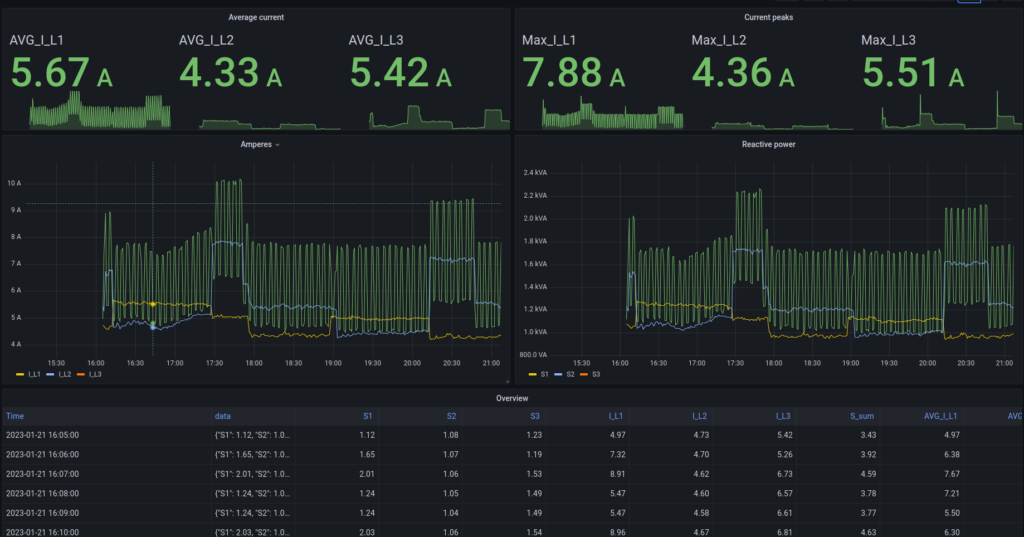
Task: Sort the table by the data column header
Action: (223, 415)
